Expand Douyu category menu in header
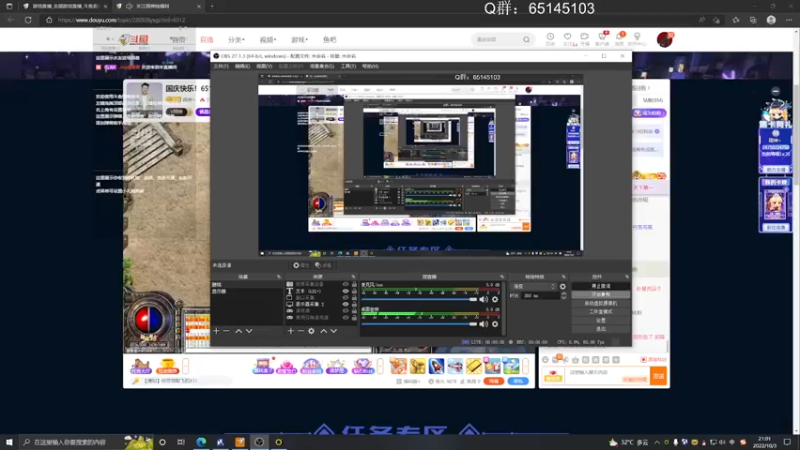Viewport: 800px width, 450px height. tap(236, 40)
